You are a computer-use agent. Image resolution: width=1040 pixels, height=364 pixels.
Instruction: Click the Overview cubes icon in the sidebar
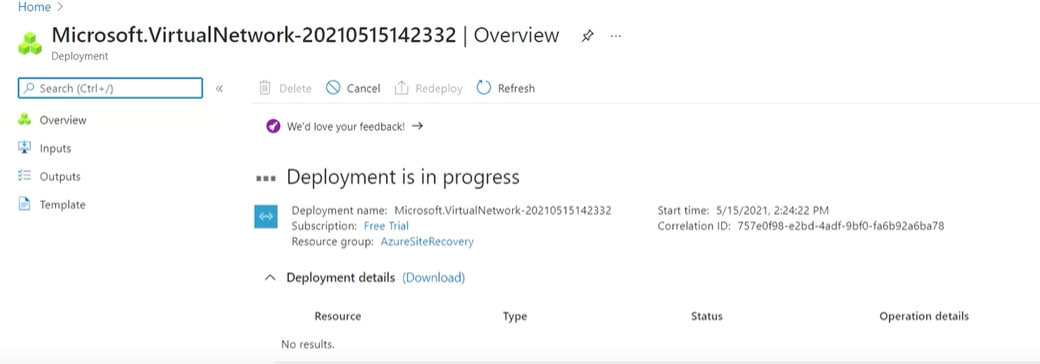coord(25,119)
